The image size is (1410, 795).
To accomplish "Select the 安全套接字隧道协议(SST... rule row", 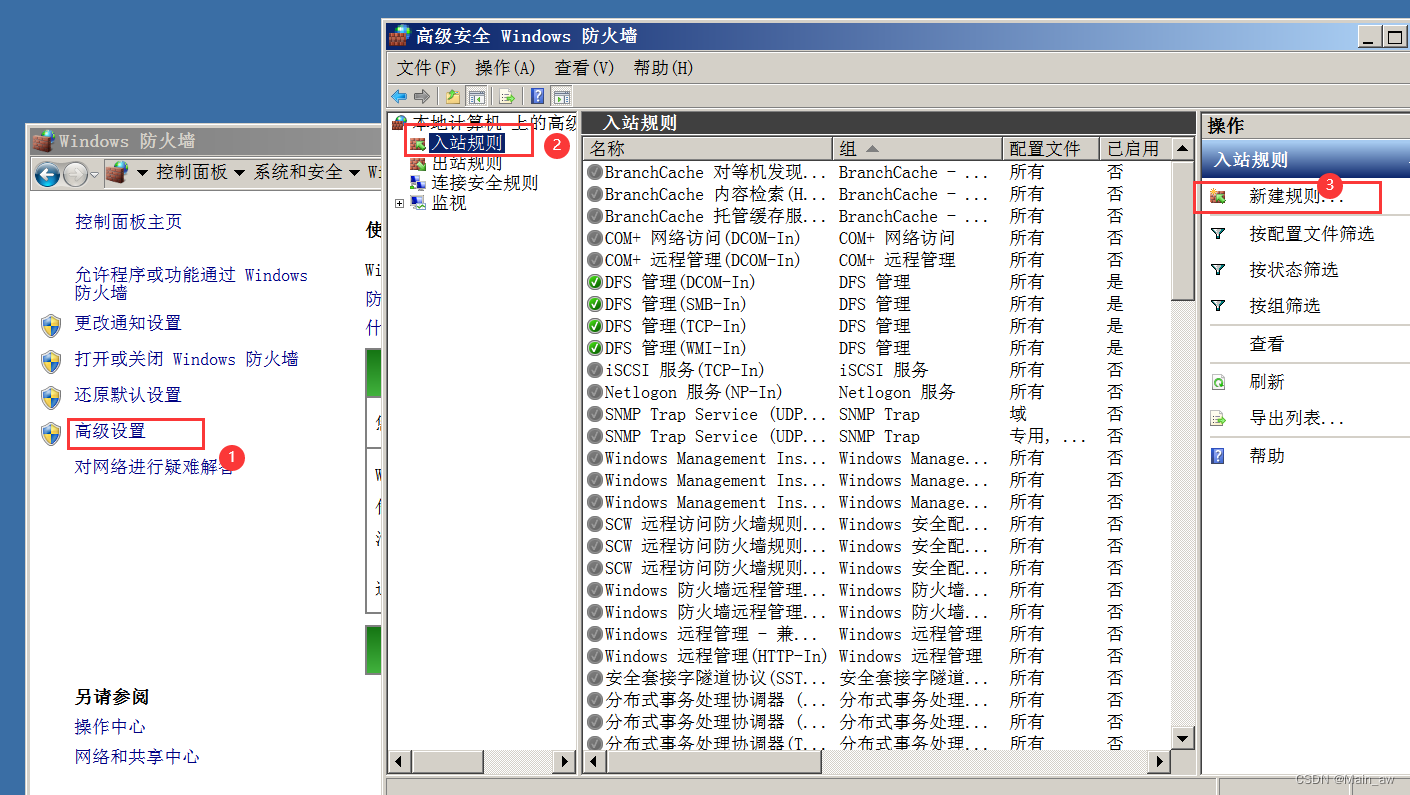I will (x=878, y=678).
